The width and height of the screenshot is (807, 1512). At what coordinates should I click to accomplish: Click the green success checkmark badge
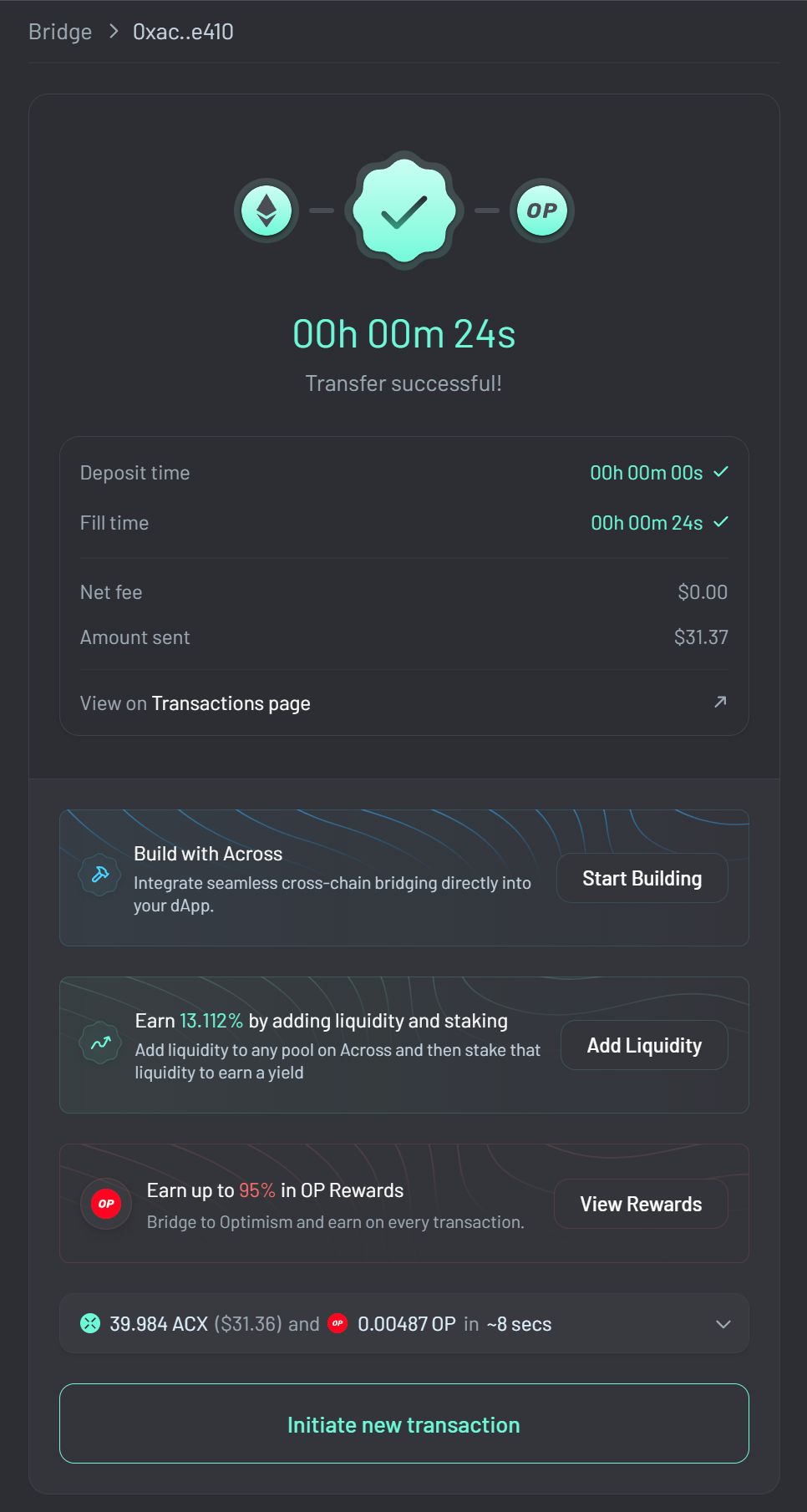click(x=403, y=211)
